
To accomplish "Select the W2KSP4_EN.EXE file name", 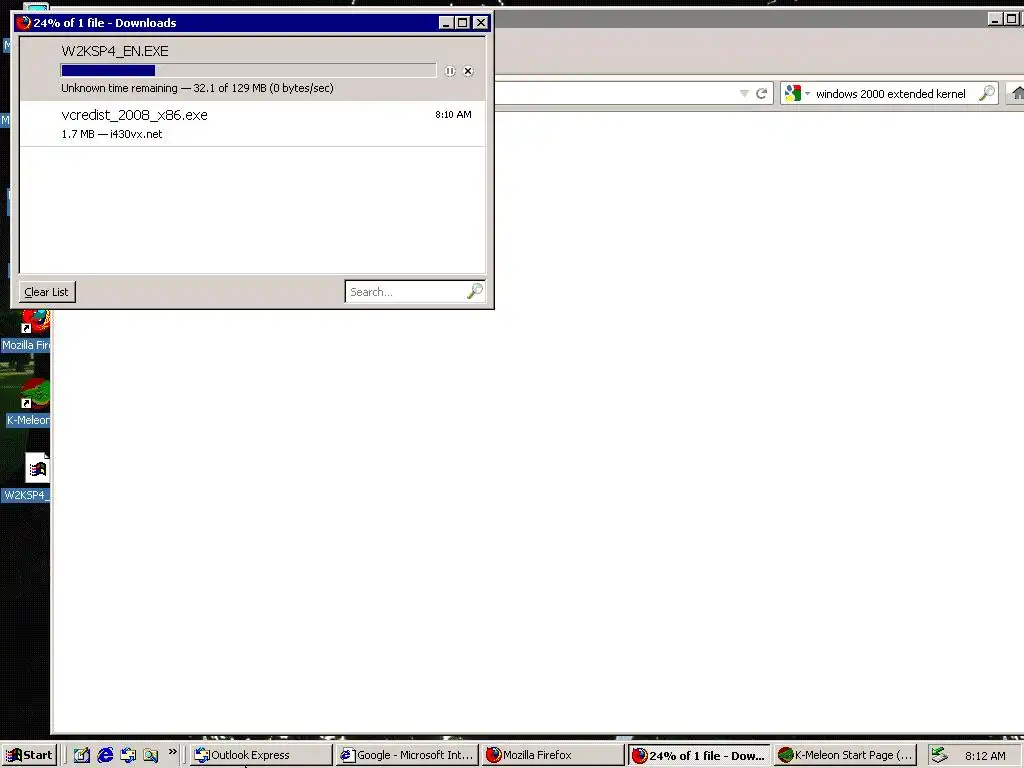I will (115, 51).
